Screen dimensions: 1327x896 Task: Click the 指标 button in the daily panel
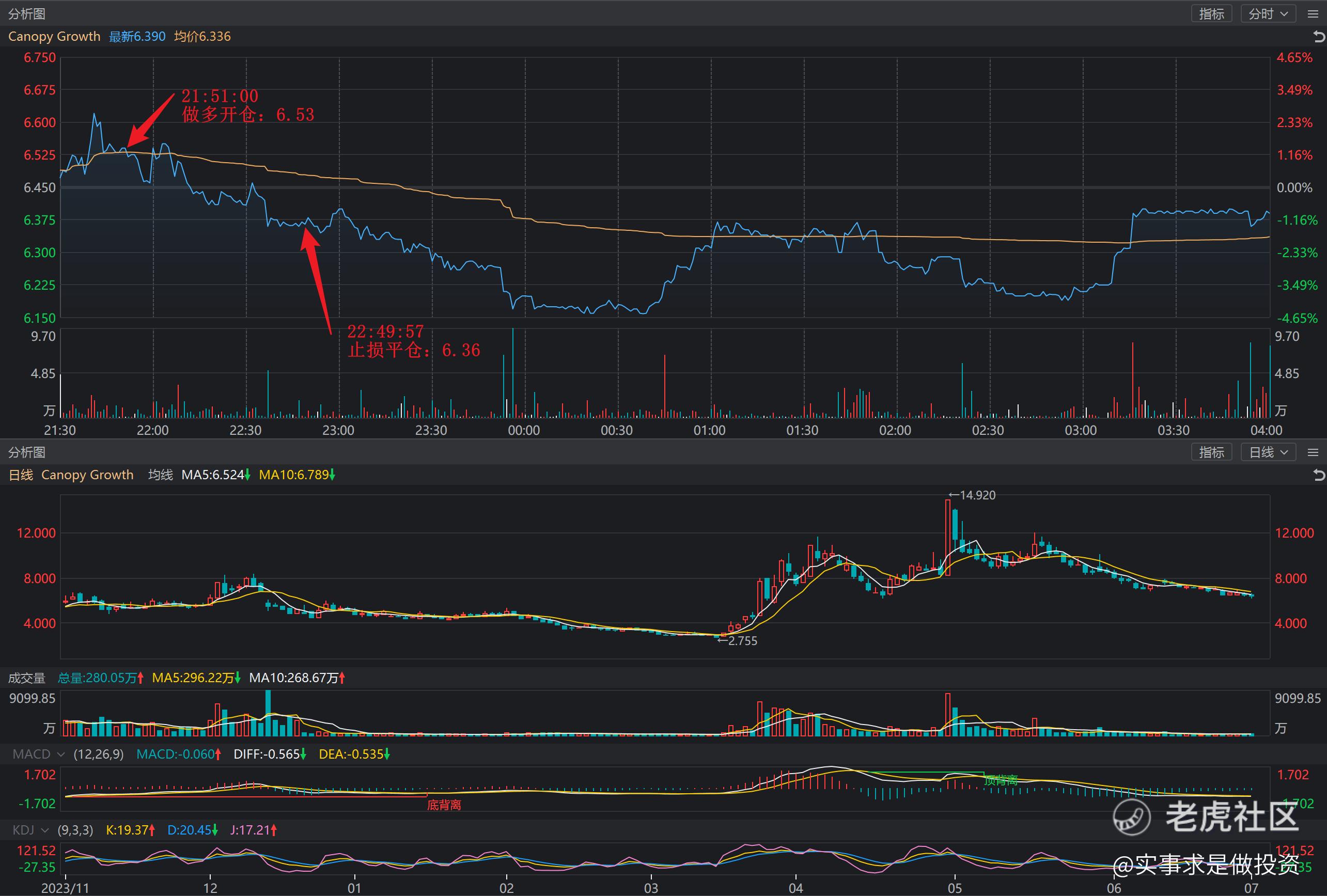tap(1212, 452)
